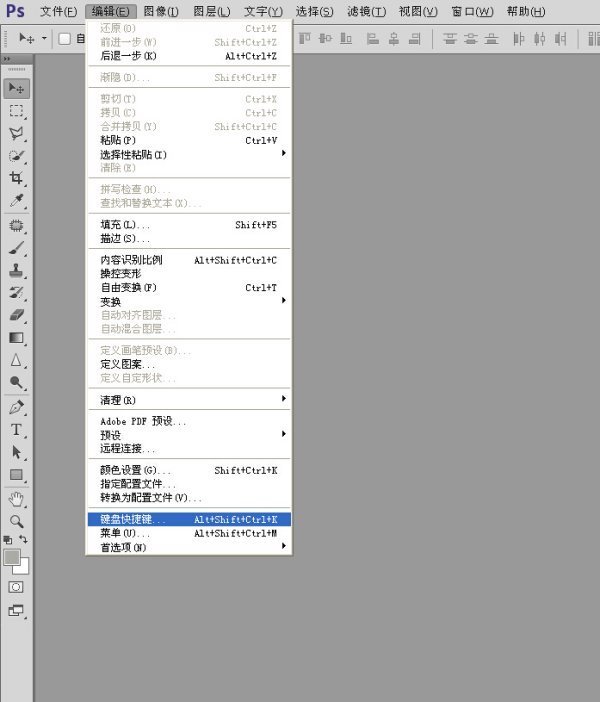Select the Horizontal Type tool
The height and width of the screenshot is (702, 600).
click(17, 430)
